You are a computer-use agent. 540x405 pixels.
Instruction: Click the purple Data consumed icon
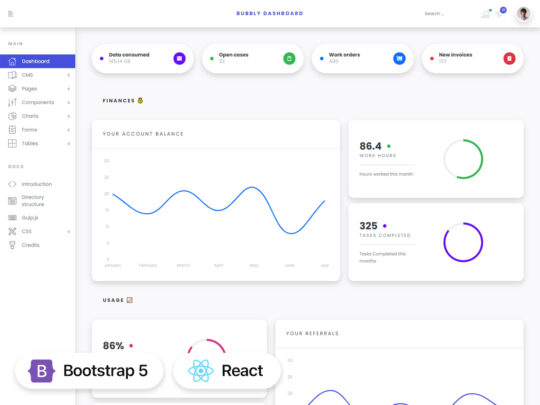(x=179, y=59)
